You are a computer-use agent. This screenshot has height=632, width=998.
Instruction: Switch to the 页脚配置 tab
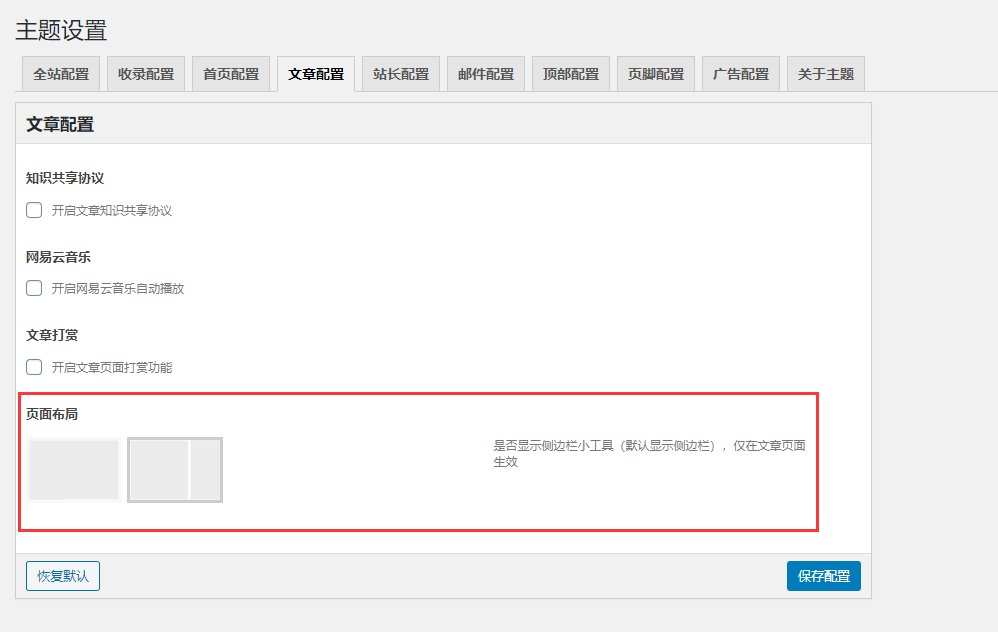pyautogui.click(x=655, y=73)
